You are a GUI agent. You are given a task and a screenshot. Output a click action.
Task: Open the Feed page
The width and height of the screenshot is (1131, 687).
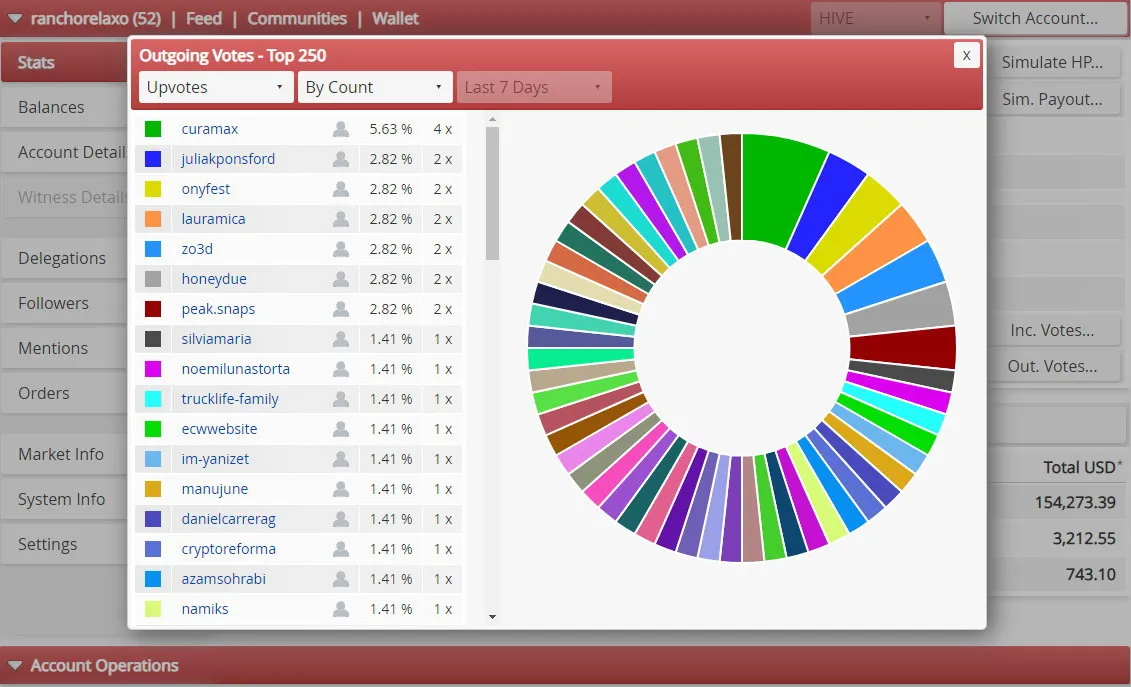[203, 19]
